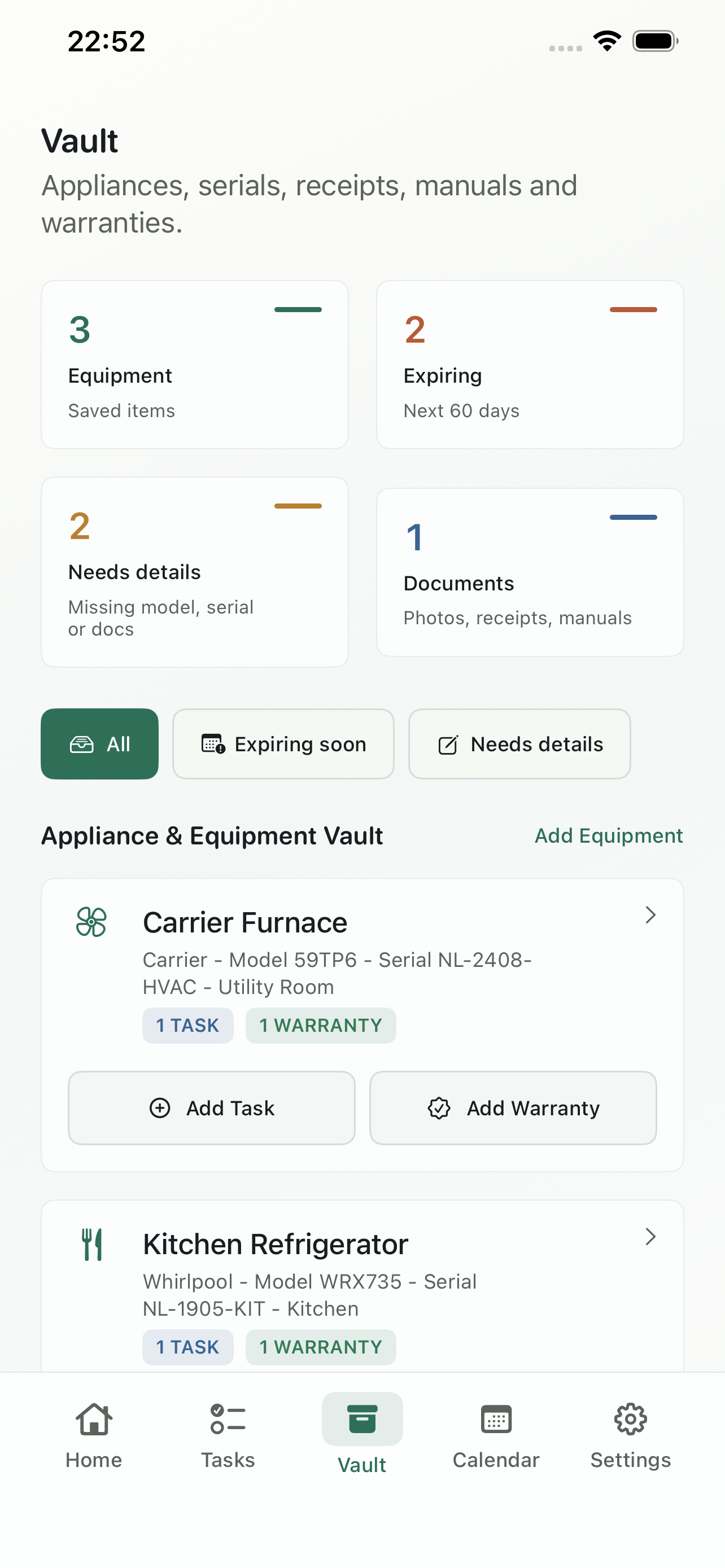Click the 22:52 clock
Viewport: 725px width, 1568px height.
[x=107, y=41]
